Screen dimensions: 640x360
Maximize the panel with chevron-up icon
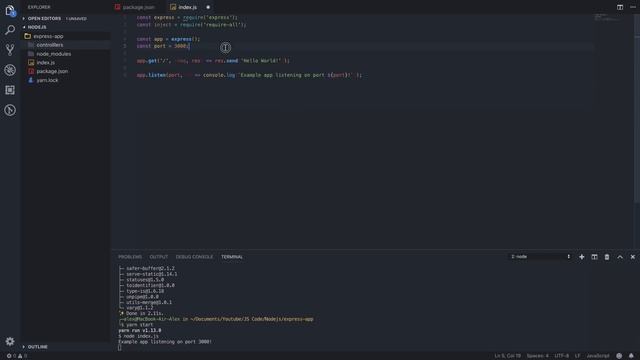point(620,257)
